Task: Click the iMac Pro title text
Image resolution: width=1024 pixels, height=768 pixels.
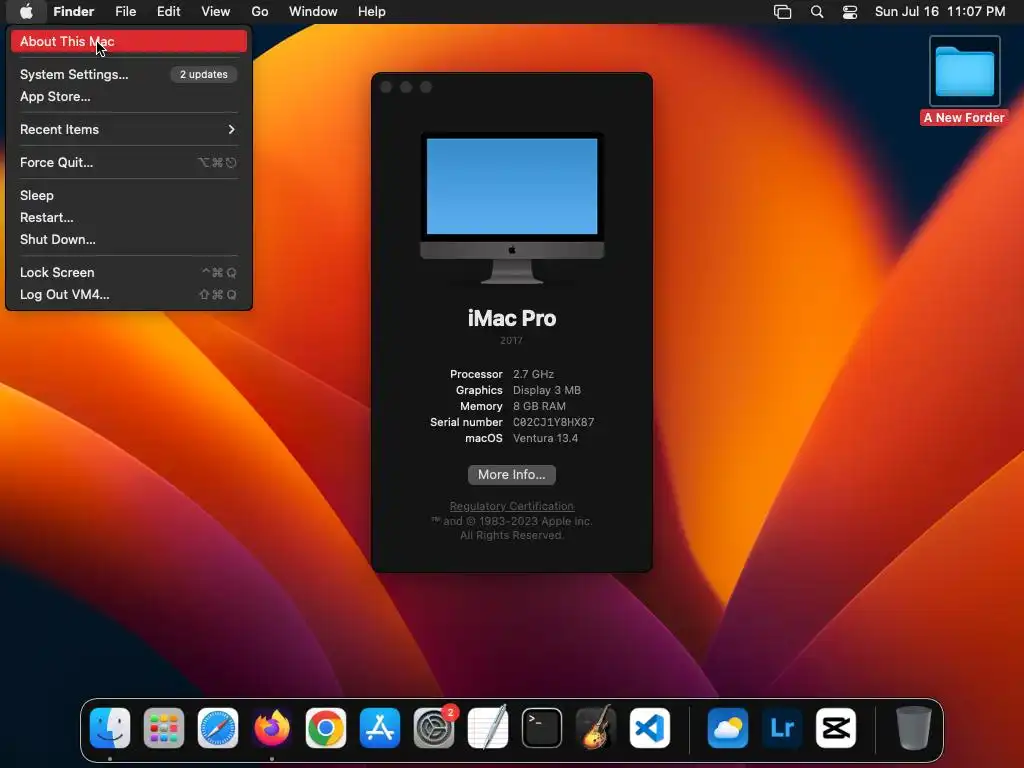Action: (512, 318)
